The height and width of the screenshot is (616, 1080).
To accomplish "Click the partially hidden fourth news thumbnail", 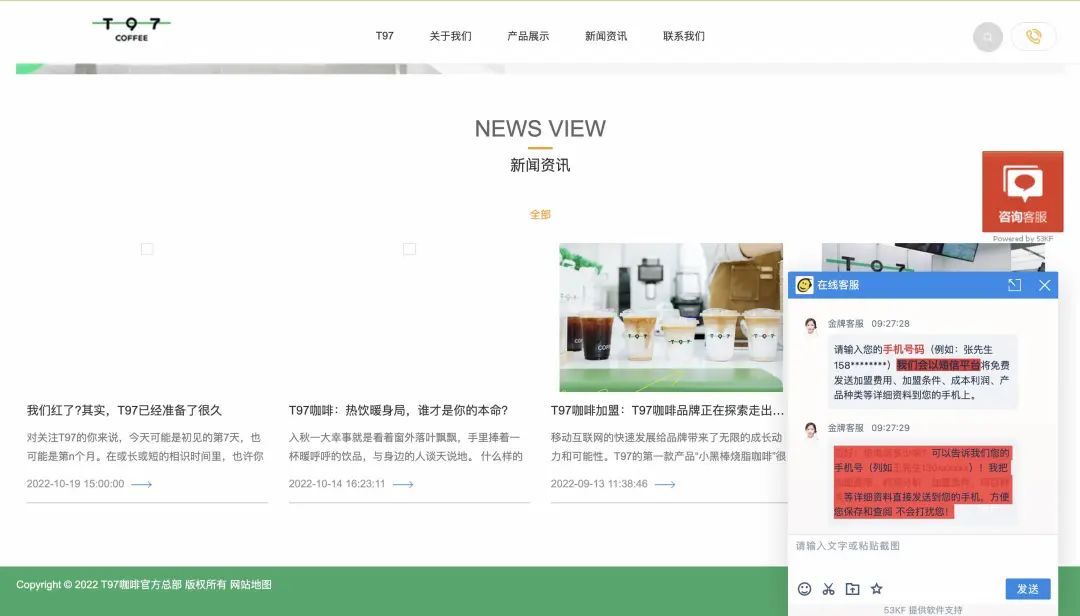I will pos(933,257).
